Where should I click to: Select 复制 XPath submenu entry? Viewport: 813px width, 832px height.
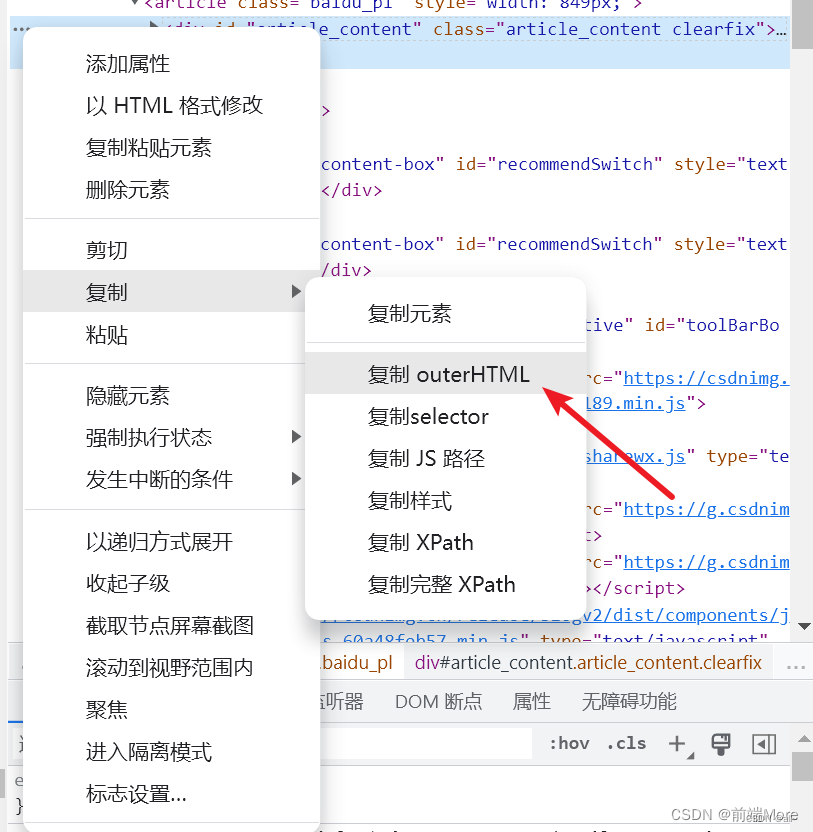coord(446,542)
